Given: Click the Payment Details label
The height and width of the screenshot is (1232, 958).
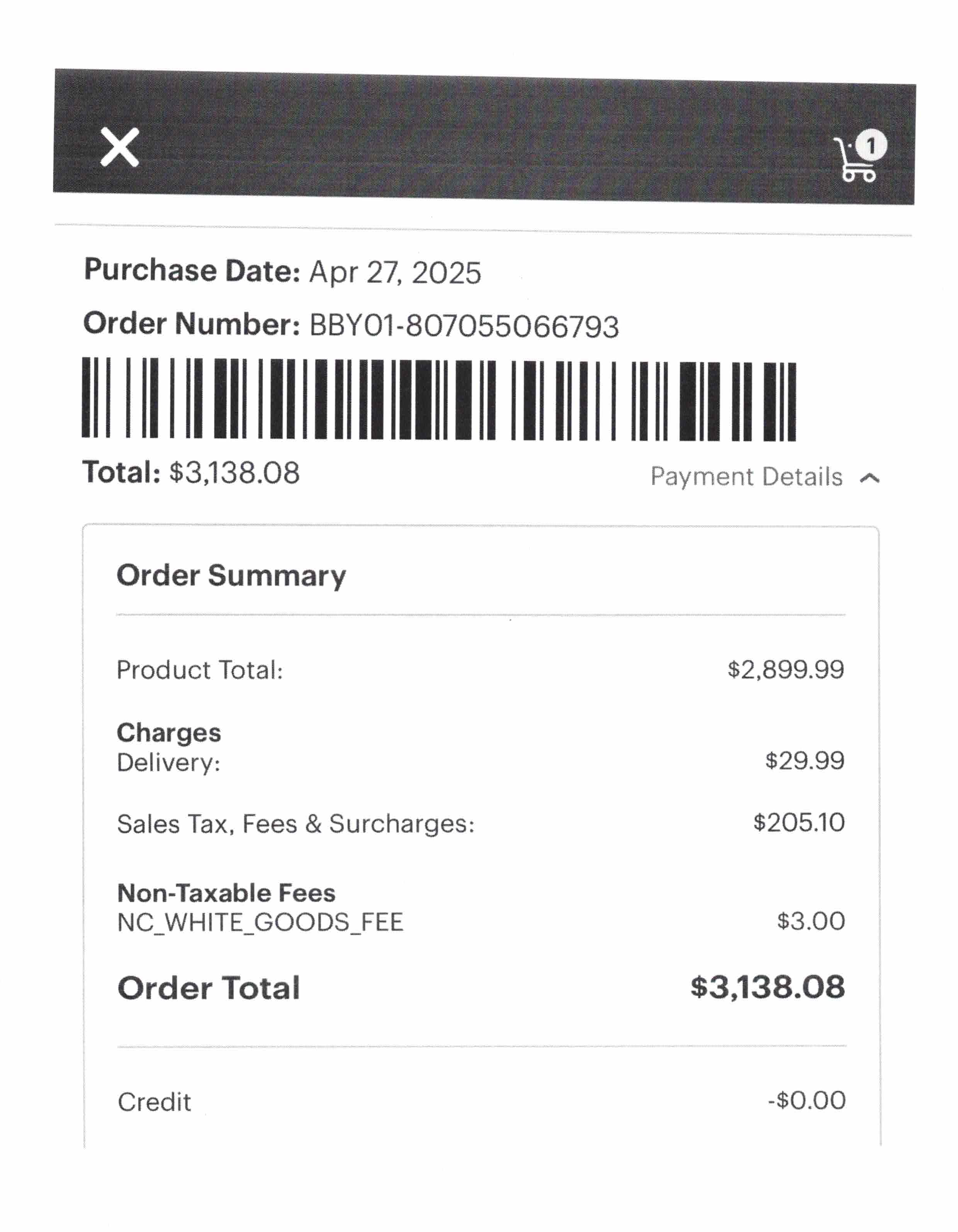Looking at the screenshot, I should [x=746, y=477].
